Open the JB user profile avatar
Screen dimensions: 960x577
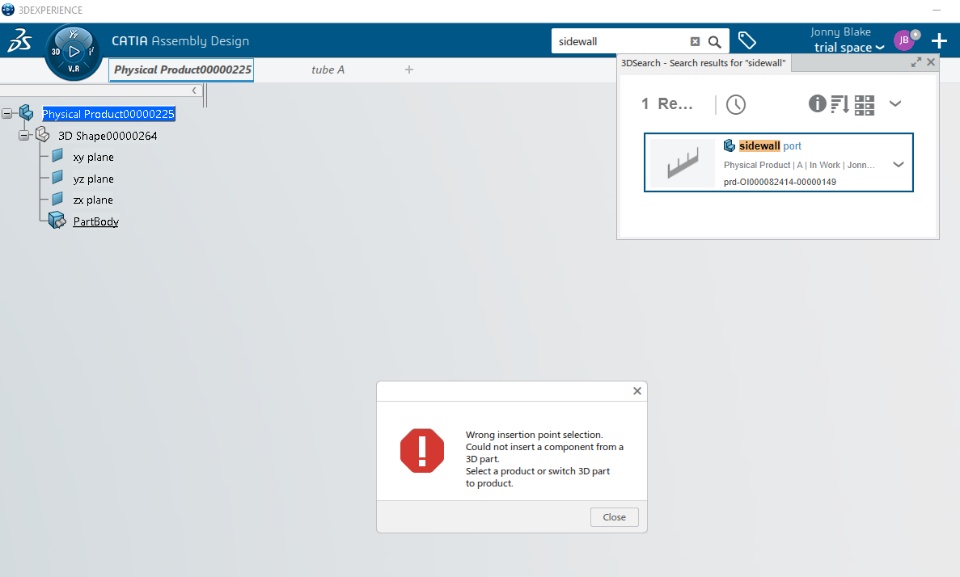(x=905, y=40)
